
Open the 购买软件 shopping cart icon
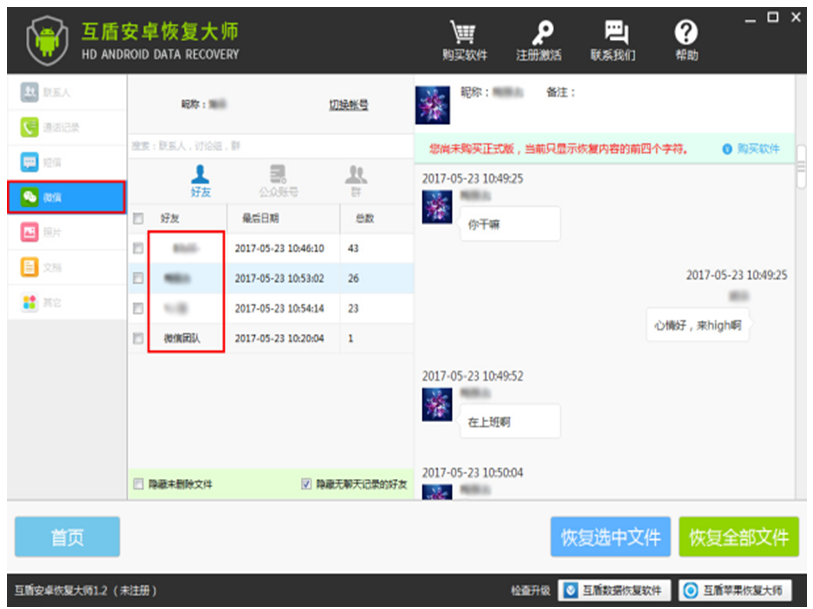click(x=463, y=34)
